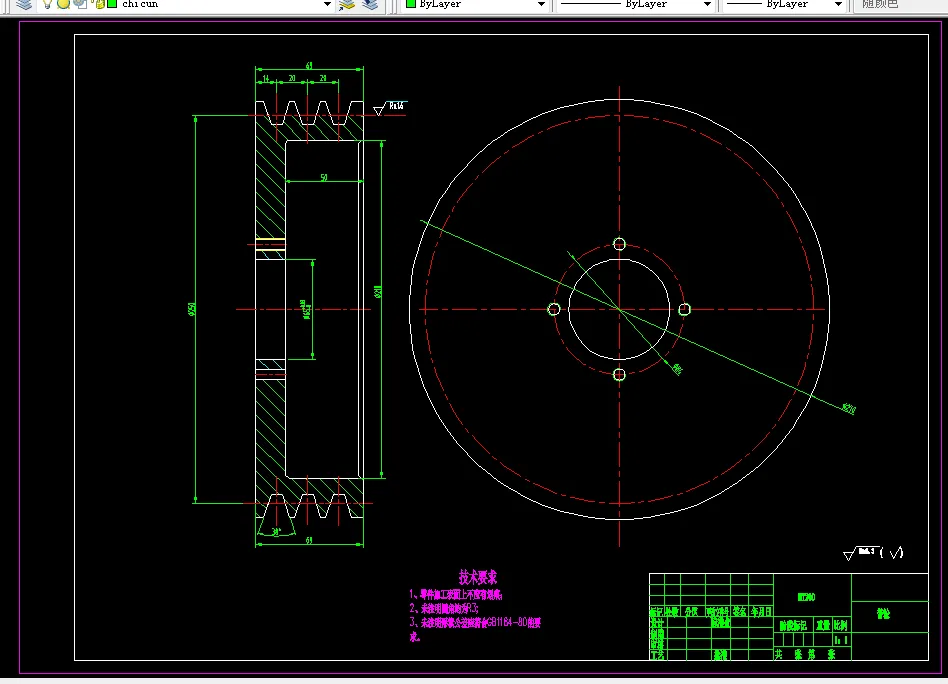Click the Layer Previous icon
948x684 pixels.
(370, 5)
